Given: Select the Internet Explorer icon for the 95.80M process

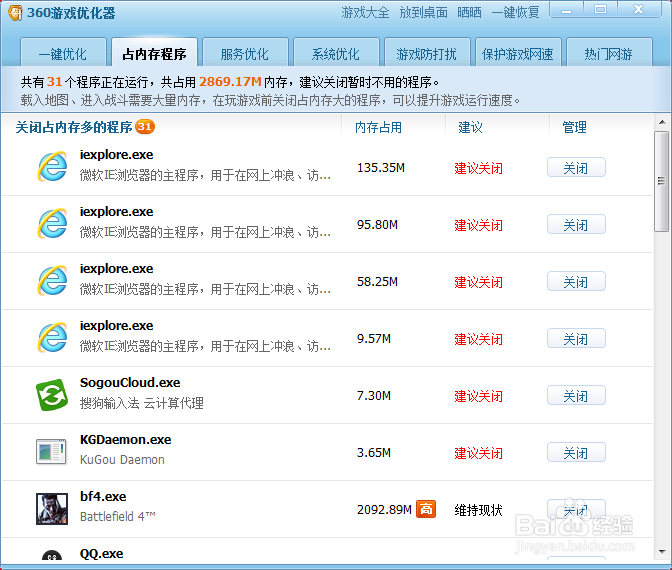Looking at the screenshot, I should (52, 223).
